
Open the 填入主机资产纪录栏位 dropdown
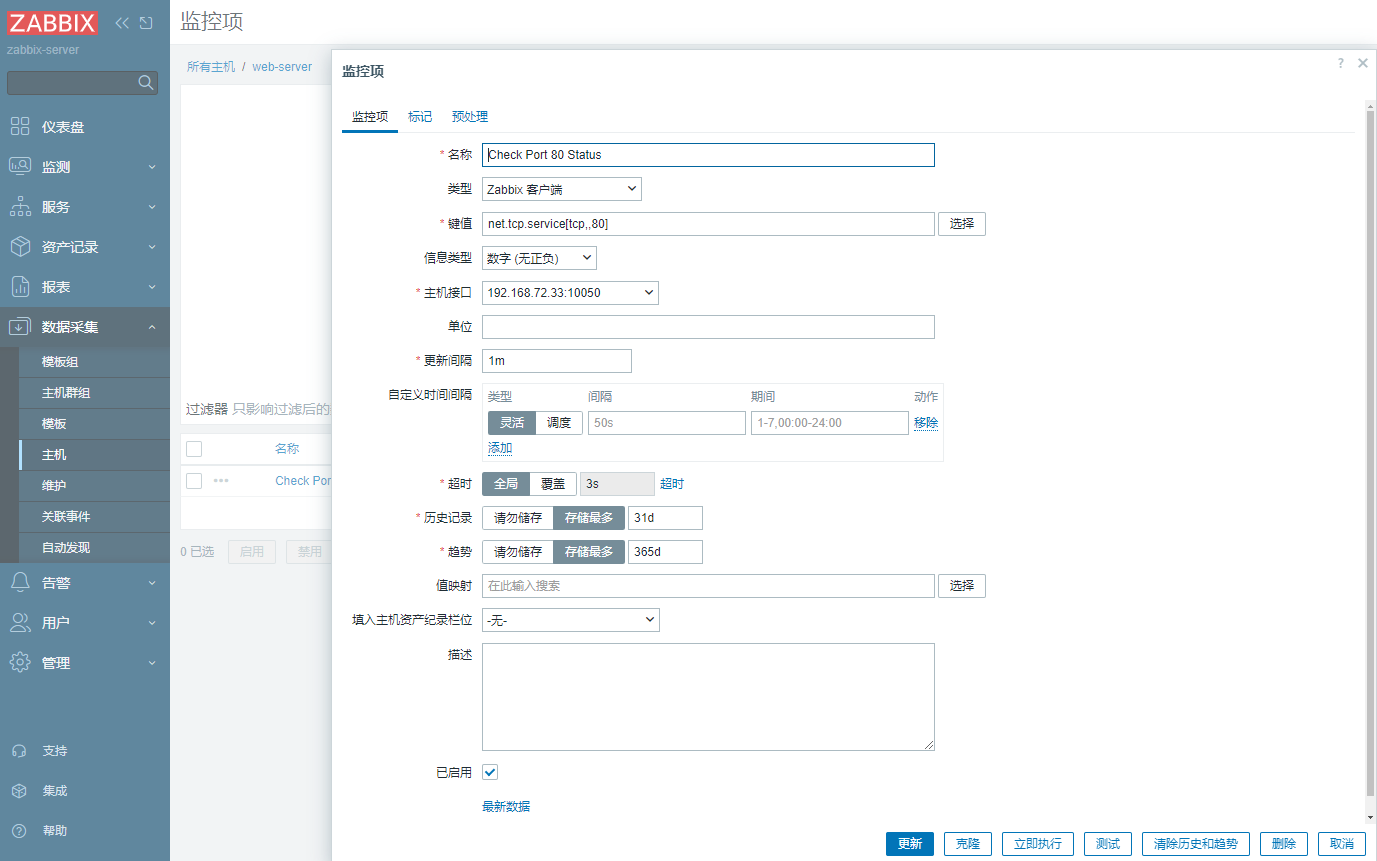tap(571, 620)
